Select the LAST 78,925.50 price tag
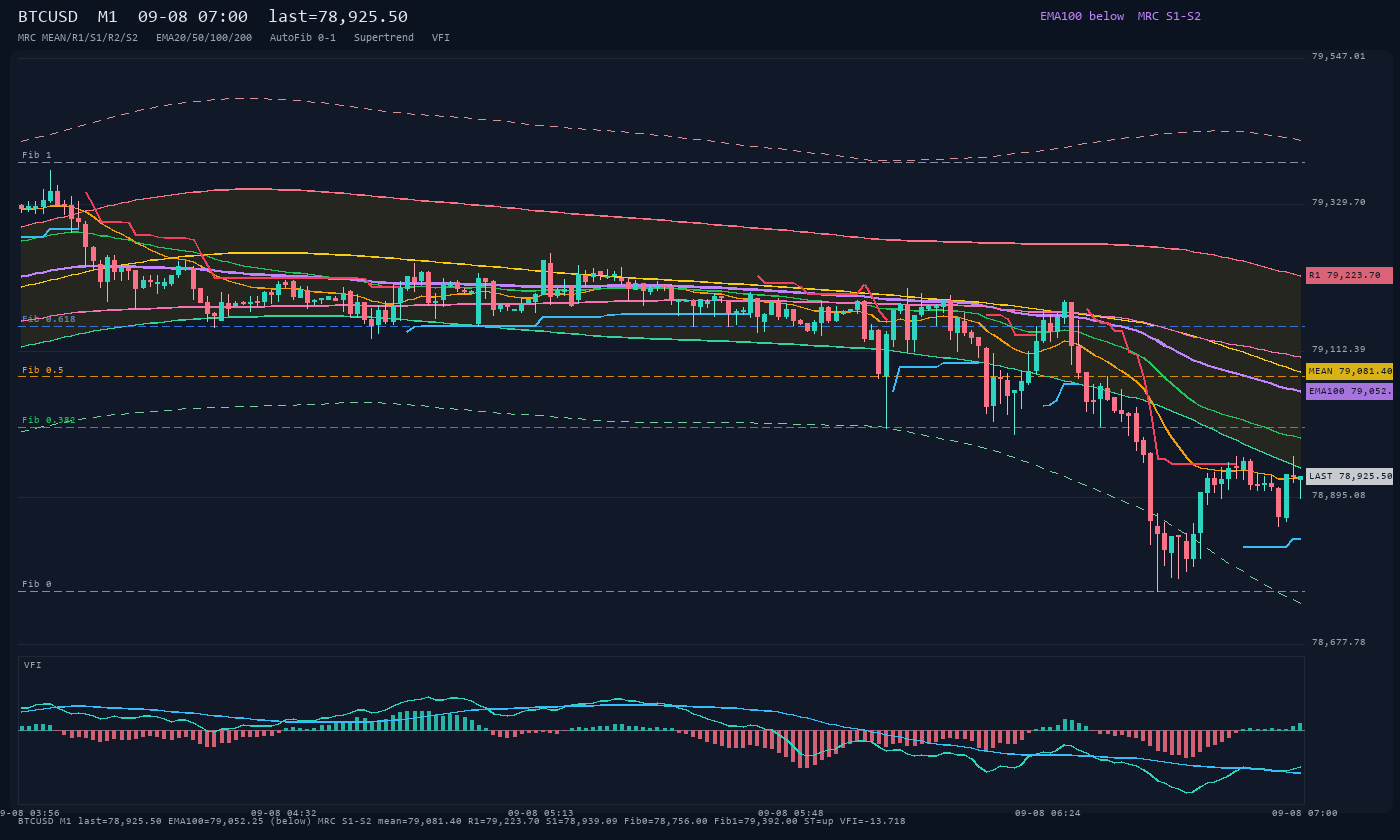The height and width of the screenshot is (840, 1400). click(1349, 477)
